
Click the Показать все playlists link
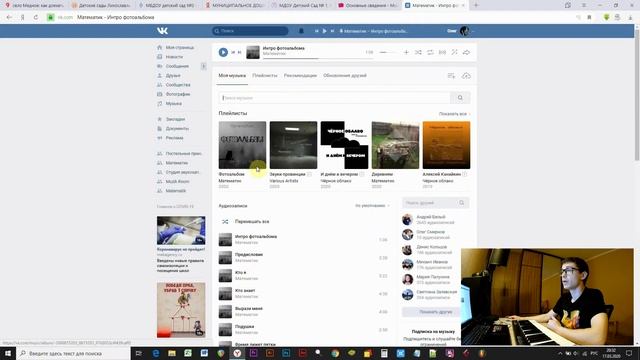tap(454, 114)
